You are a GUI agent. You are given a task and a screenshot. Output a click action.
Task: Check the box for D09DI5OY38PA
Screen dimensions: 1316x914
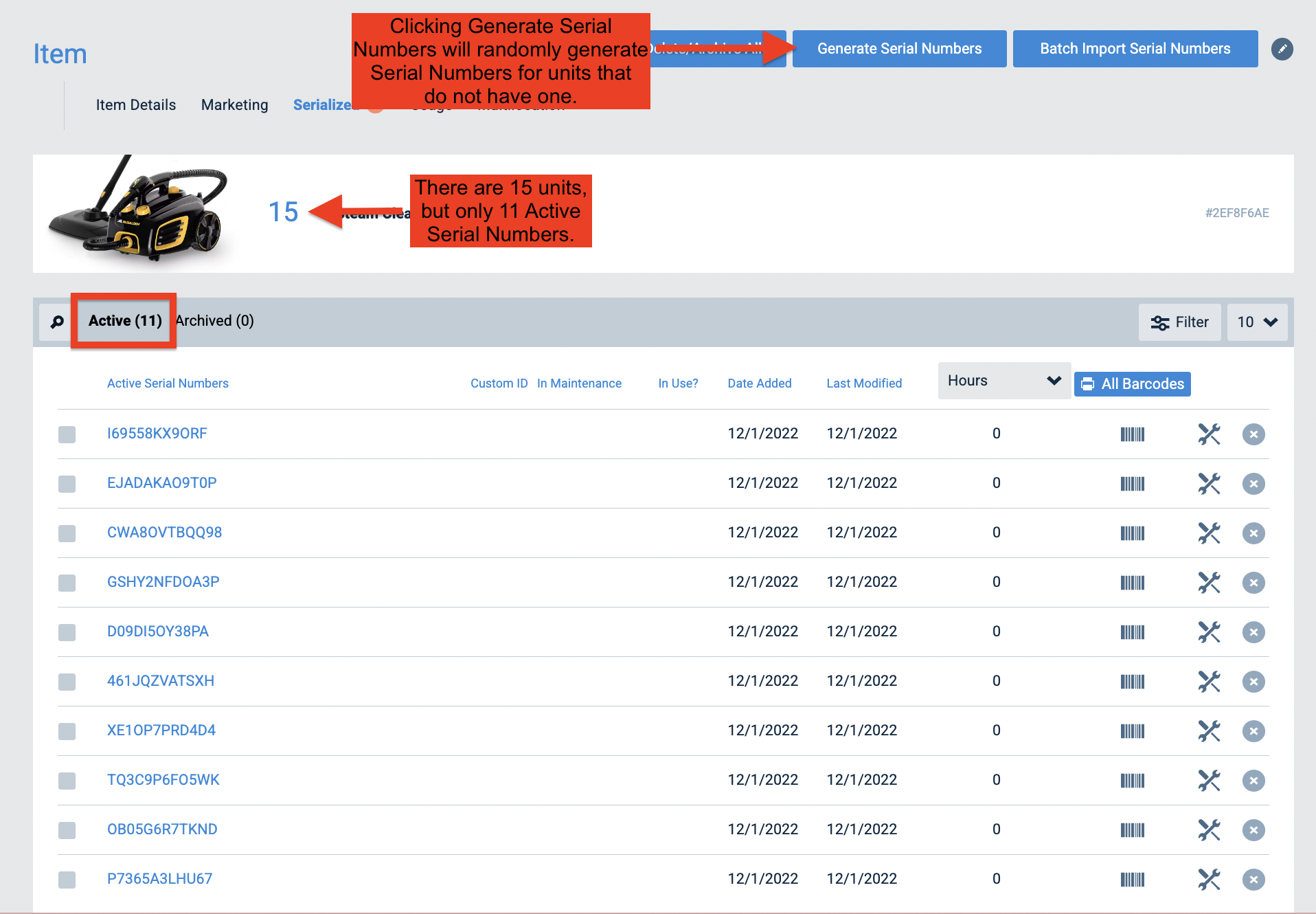point(67,632)
